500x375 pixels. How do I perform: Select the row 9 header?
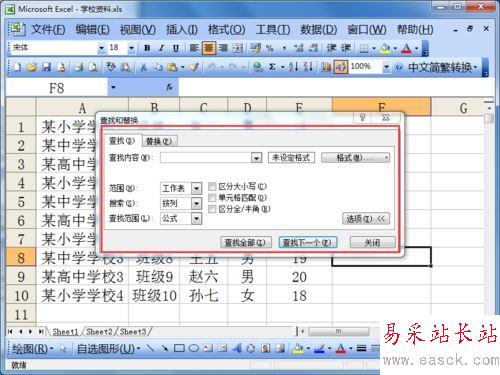[x=21, y=277]
